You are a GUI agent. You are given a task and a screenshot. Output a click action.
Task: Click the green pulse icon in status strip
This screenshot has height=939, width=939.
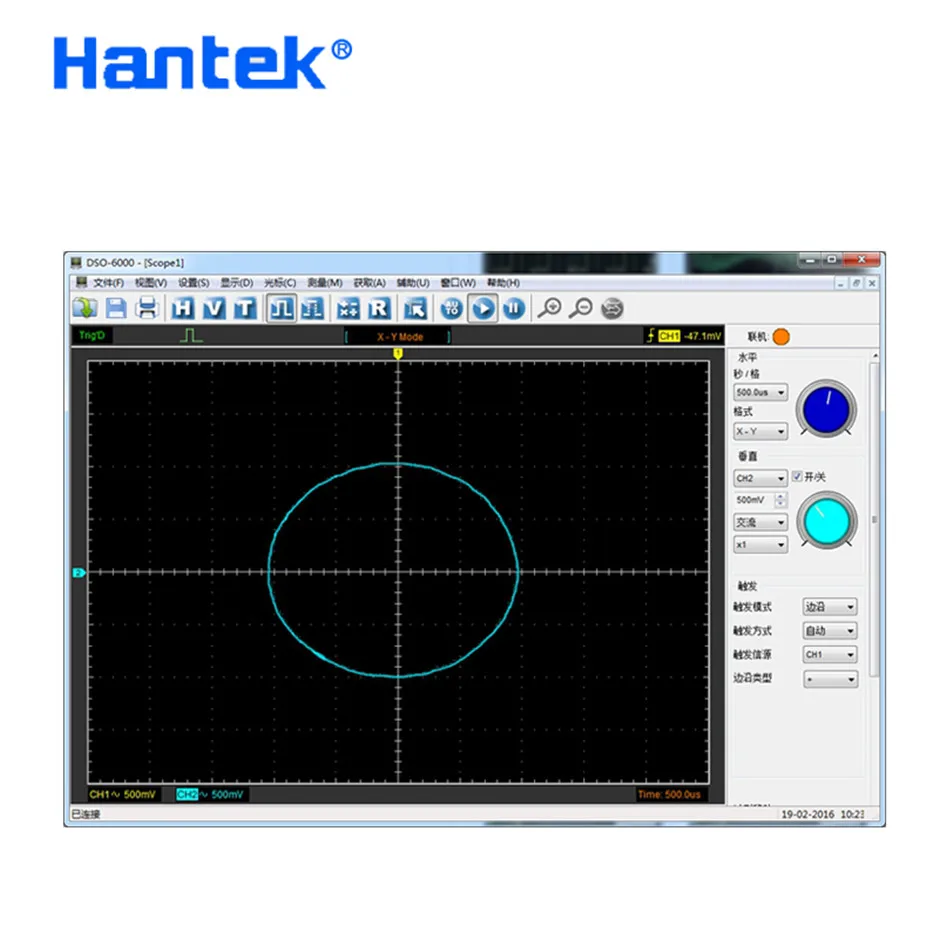(x=191, y=335)
